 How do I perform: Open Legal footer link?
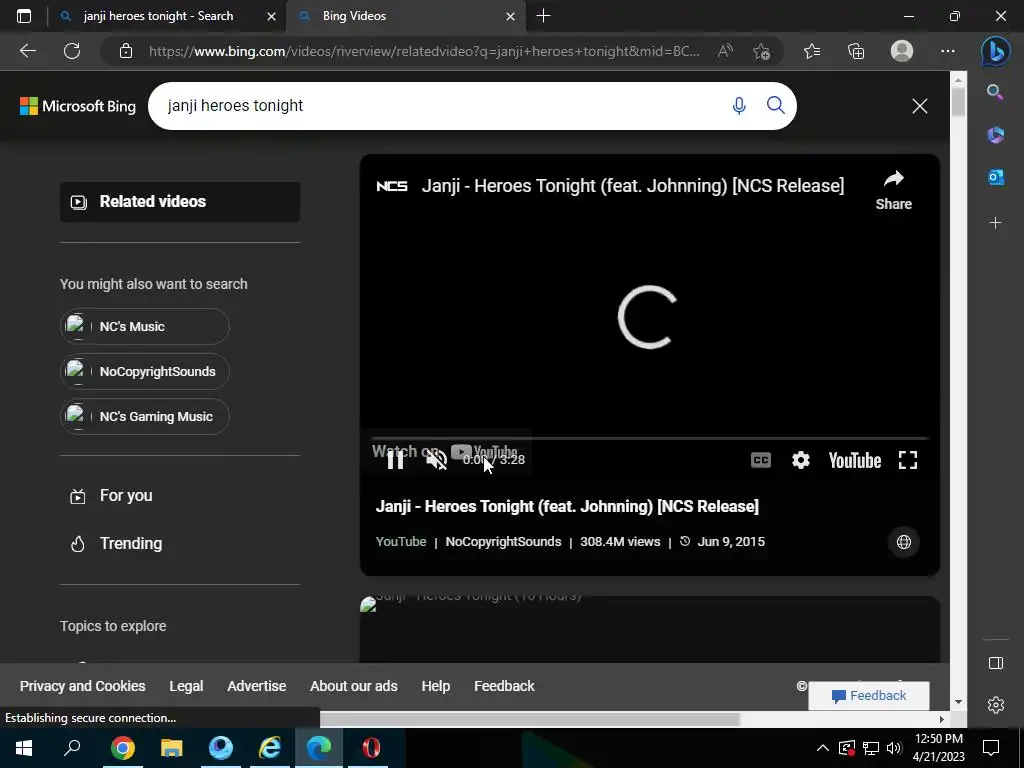pyautogui.click(x=186, y=686)
